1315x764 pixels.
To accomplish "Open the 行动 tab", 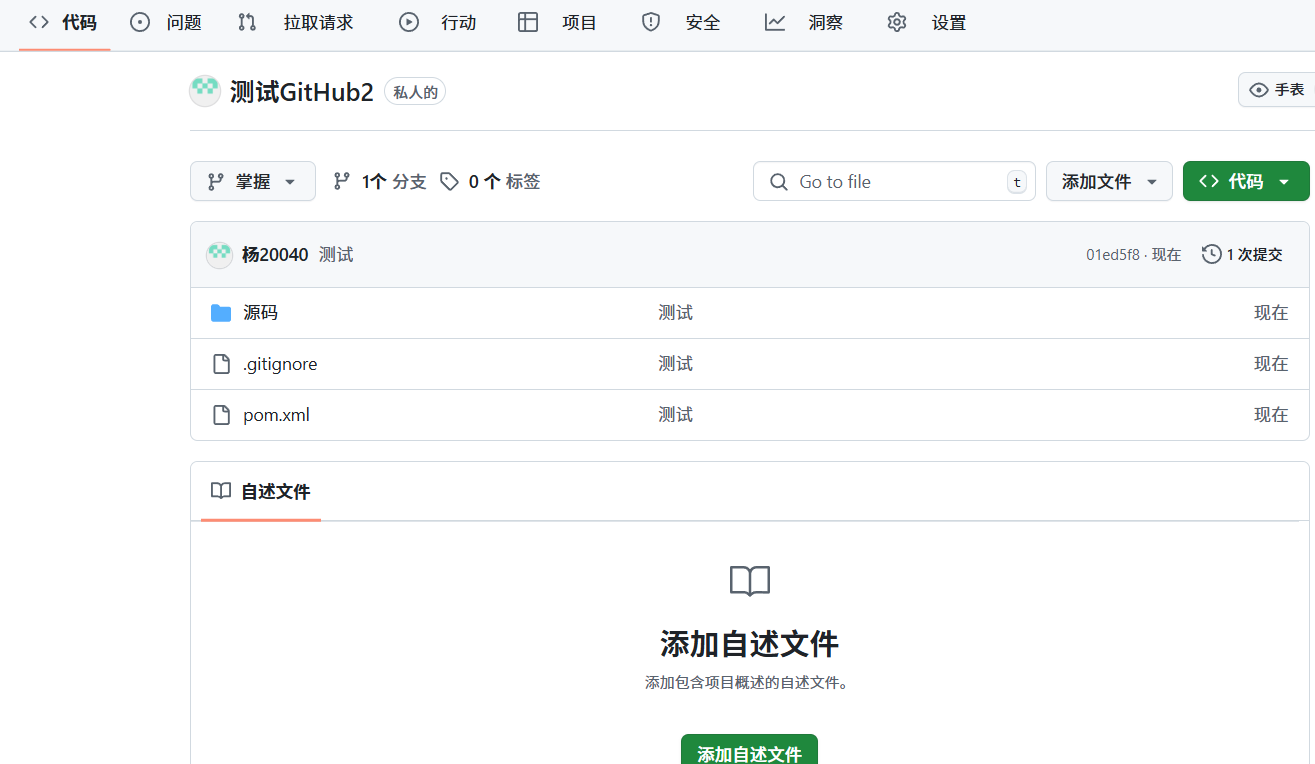I will pos(438,22).
